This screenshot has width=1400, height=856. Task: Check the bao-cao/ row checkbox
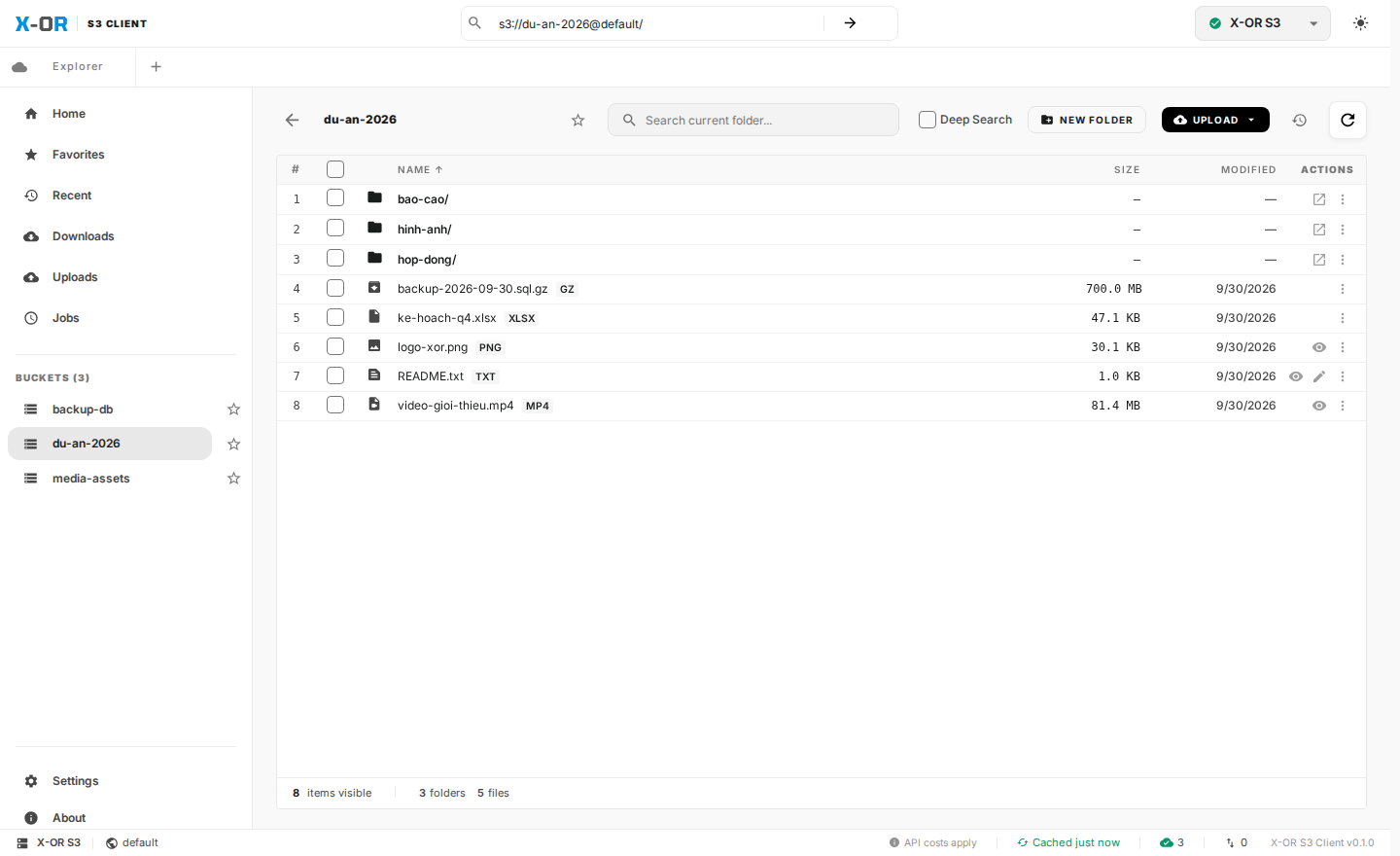[x=335, y=198]
